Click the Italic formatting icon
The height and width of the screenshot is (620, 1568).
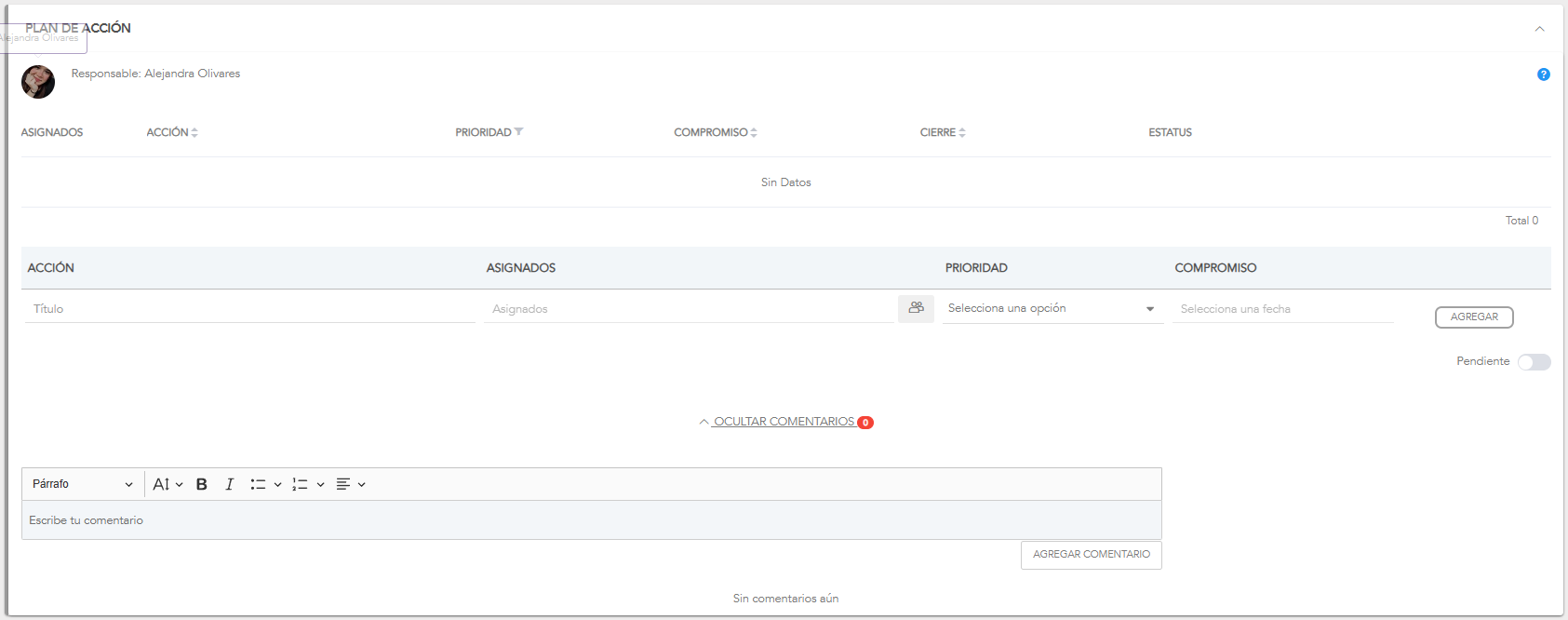[229, 484]
